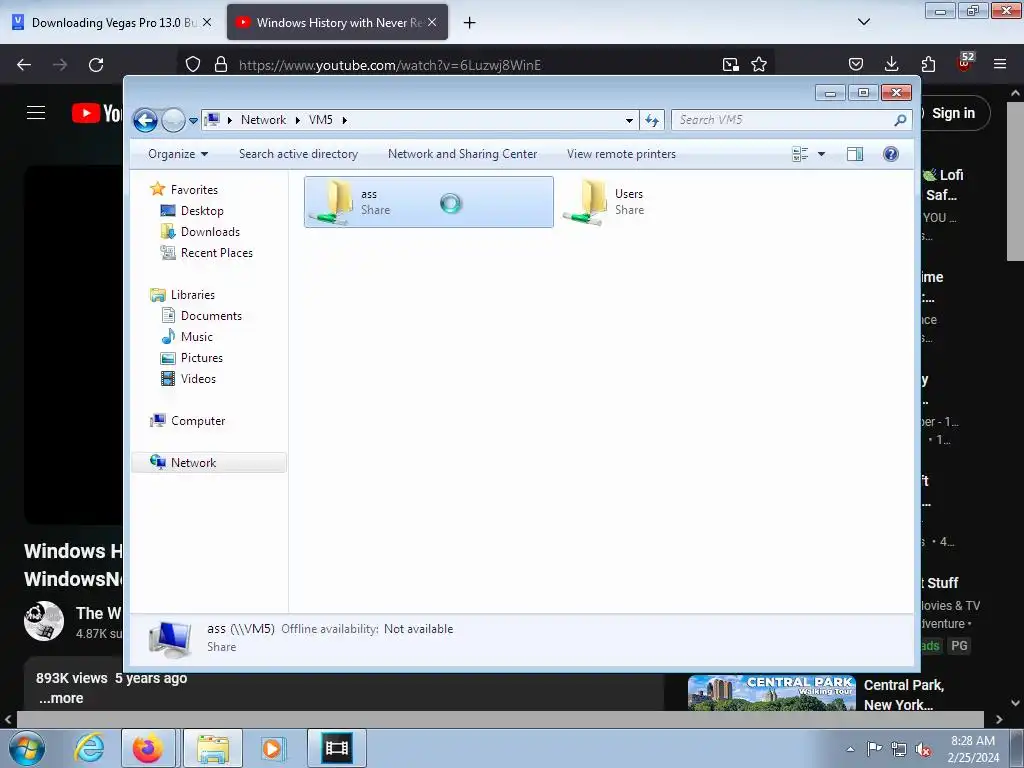1024x768 pixels.
Task: Click the muted volume tray icon
Action: point(923,749)
